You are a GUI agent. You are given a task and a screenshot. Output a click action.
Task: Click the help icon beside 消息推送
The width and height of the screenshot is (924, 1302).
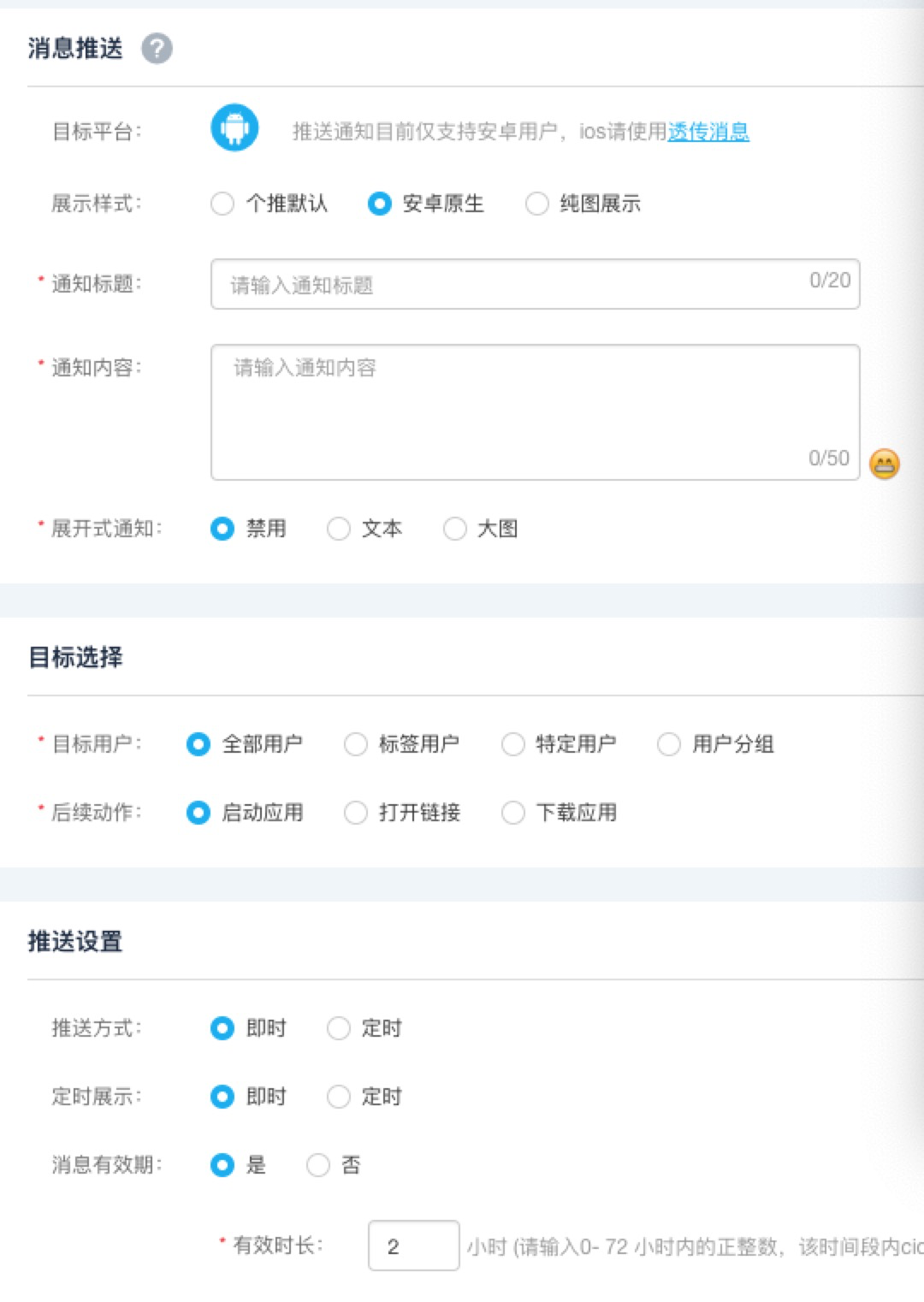[158, 49]
